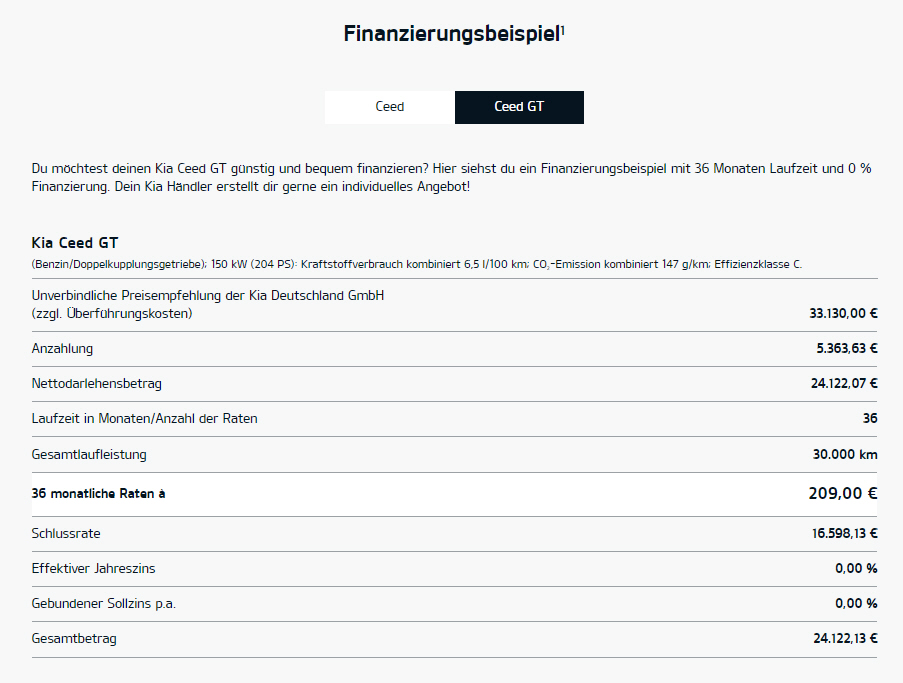Click the Anzahlung row label

pos(62,349)
